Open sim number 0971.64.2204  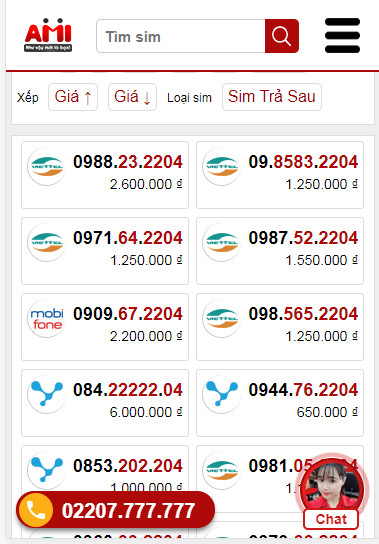coord(128,238)
